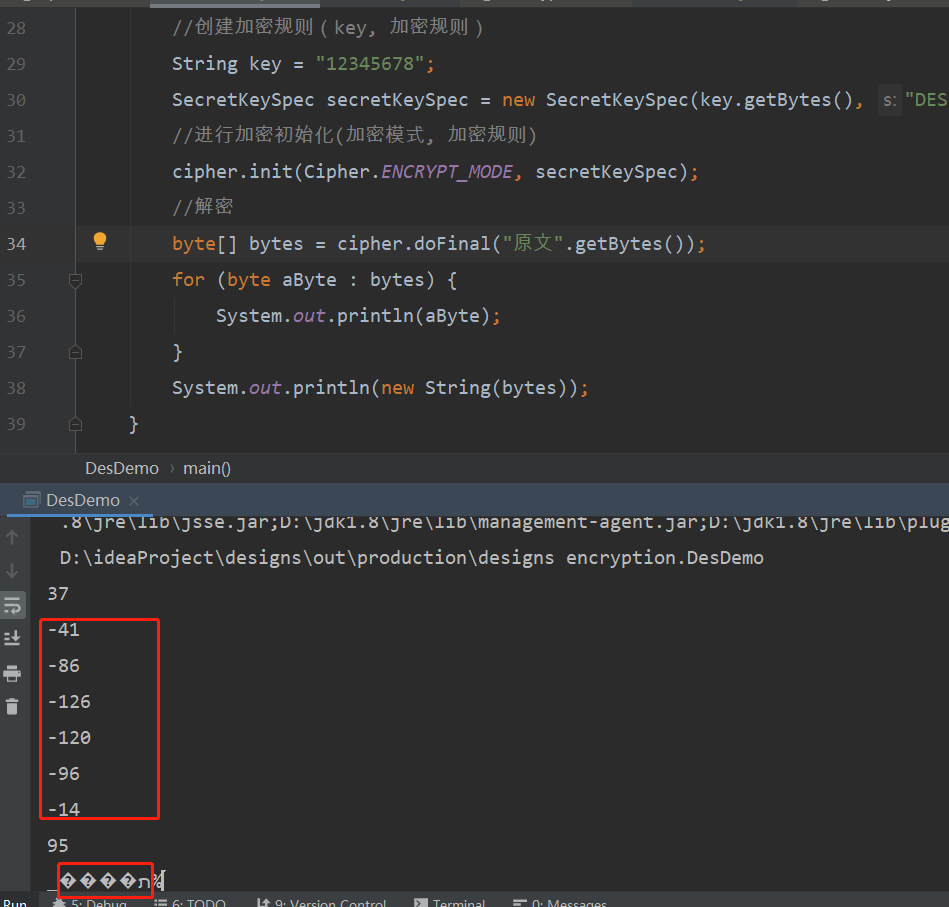Click the "s:" parameter hint on line 30

click(889, 100)
